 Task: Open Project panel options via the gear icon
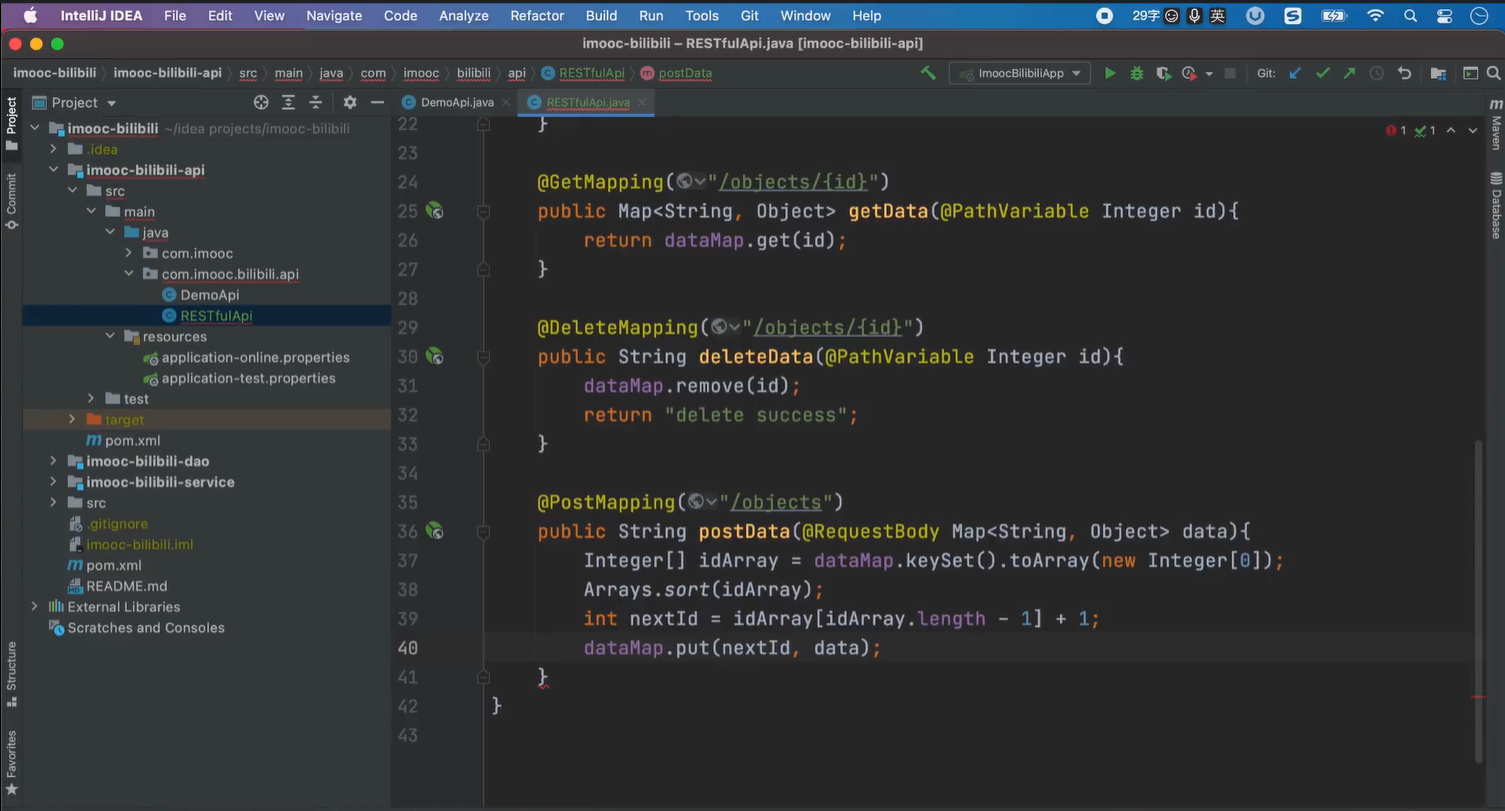pyautogui.click(x=349, y=102)
